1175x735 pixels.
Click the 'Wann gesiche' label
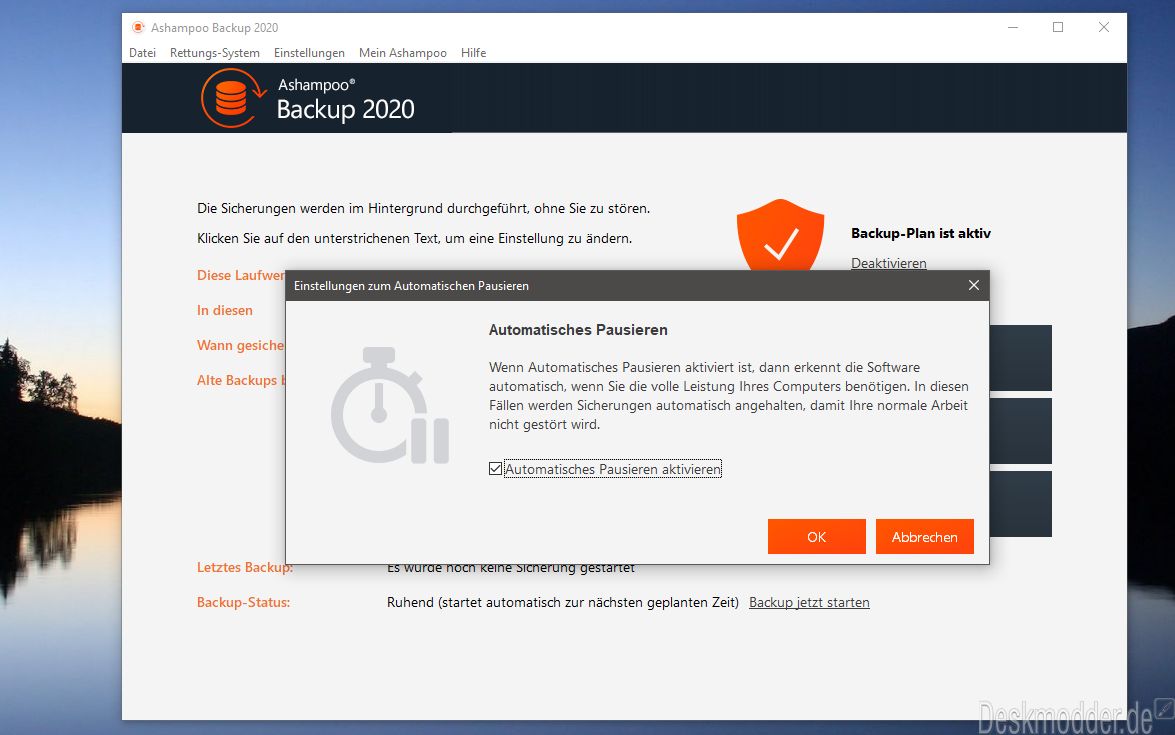[x=241, y=345]
